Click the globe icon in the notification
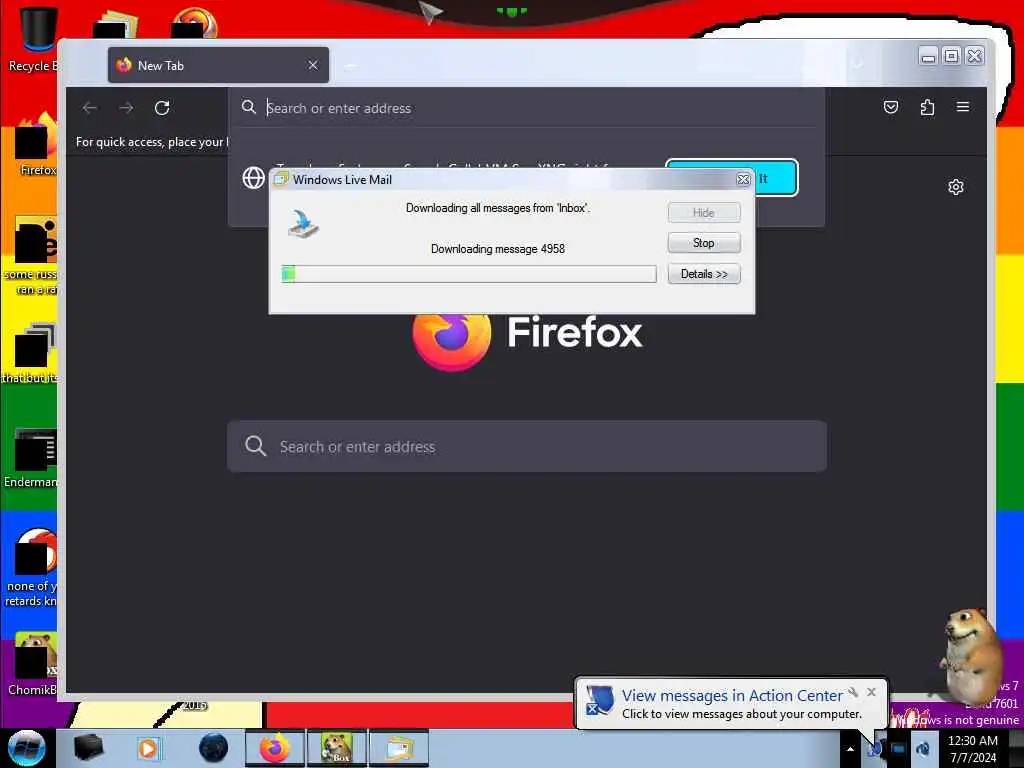This screenshot has width=1024, height=768. 253,178
